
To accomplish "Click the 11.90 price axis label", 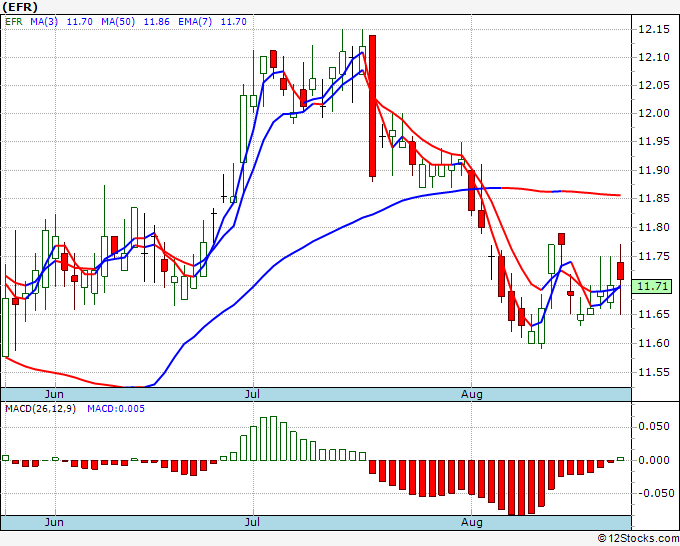I will 654,170.
